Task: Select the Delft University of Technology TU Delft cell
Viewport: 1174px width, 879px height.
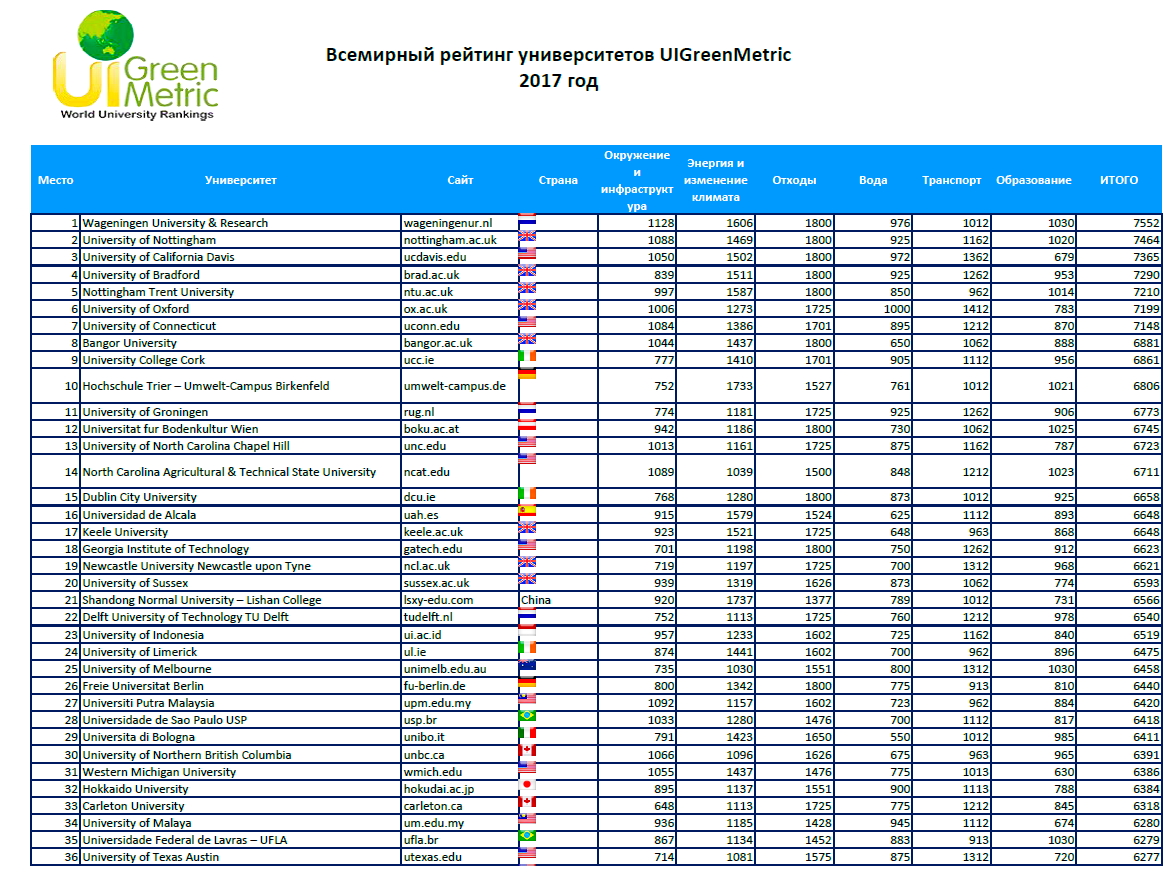Action: [240, 618]
